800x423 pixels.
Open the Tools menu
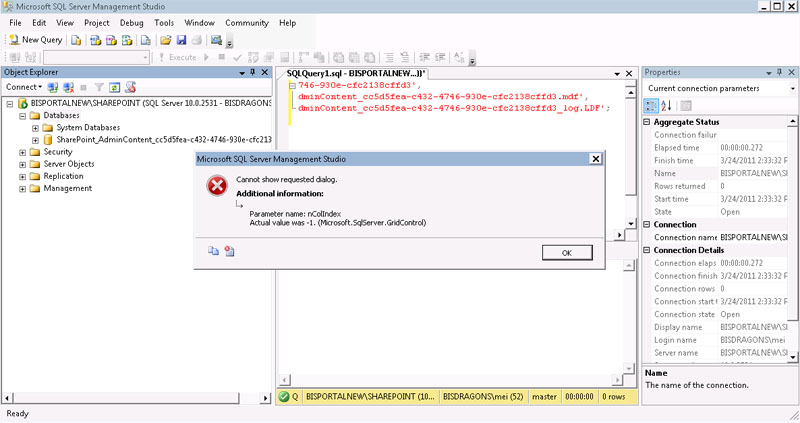coord(164,23)
